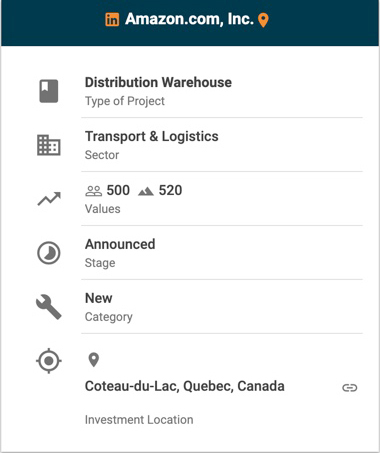Click the jobs people icon beside 500

[x=94, y=191]
